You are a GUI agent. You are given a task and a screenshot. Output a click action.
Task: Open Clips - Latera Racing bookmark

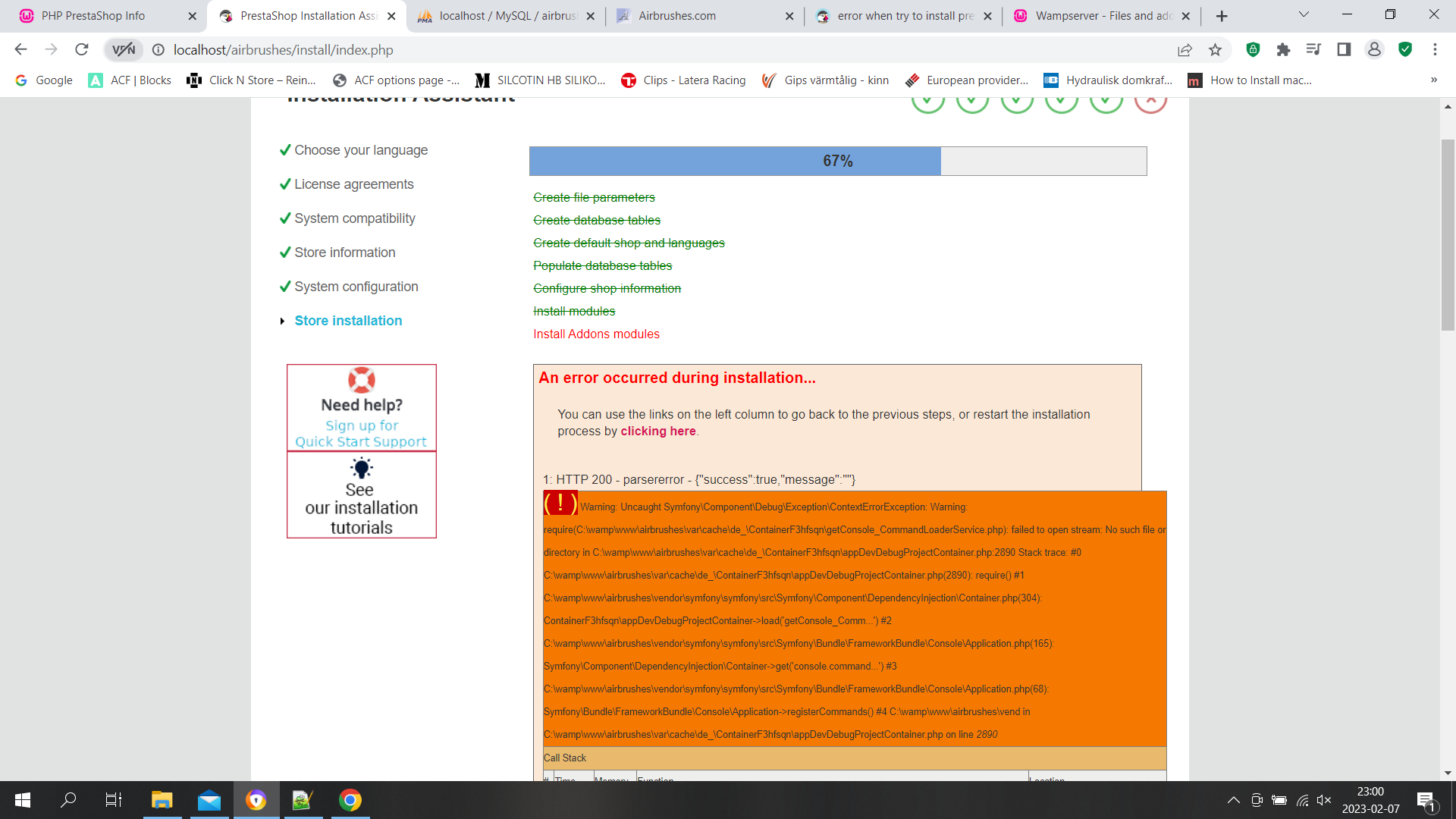coord(683,80)
